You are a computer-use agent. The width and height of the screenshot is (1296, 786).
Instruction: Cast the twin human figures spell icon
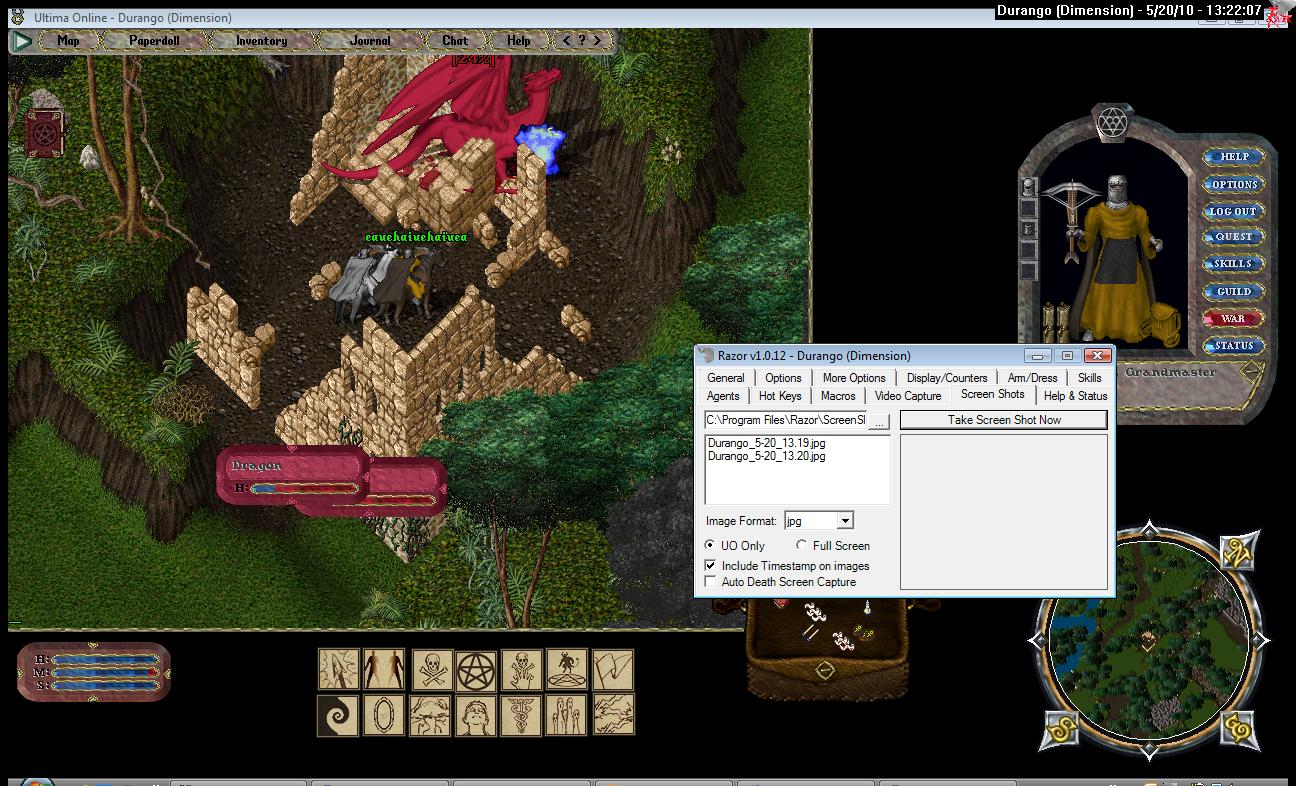[384, 669]
